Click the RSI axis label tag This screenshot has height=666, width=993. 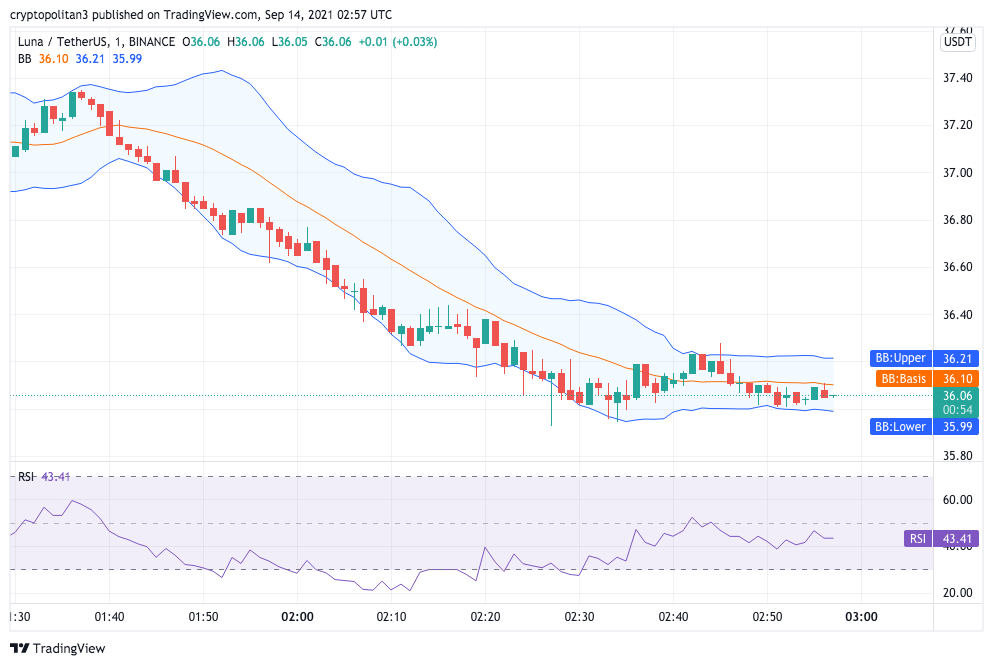918,539
